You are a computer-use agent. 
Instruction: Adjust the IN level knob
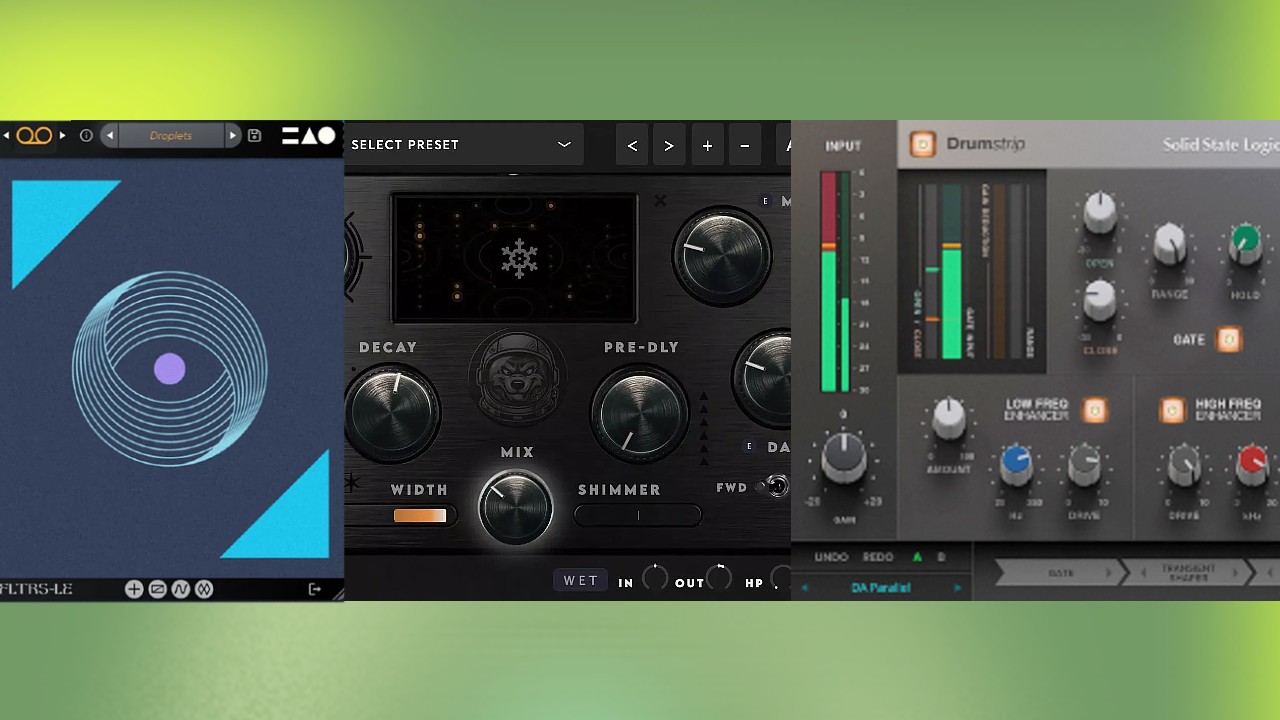655,578
